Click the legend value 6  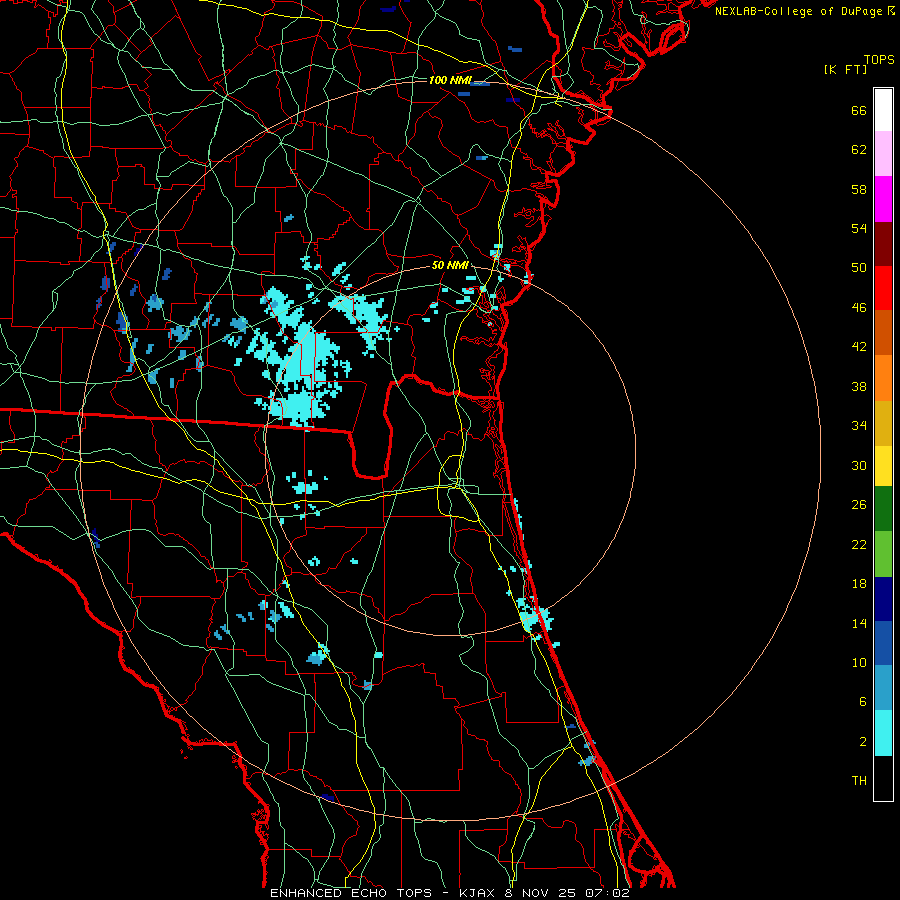(x=863, y=701)
